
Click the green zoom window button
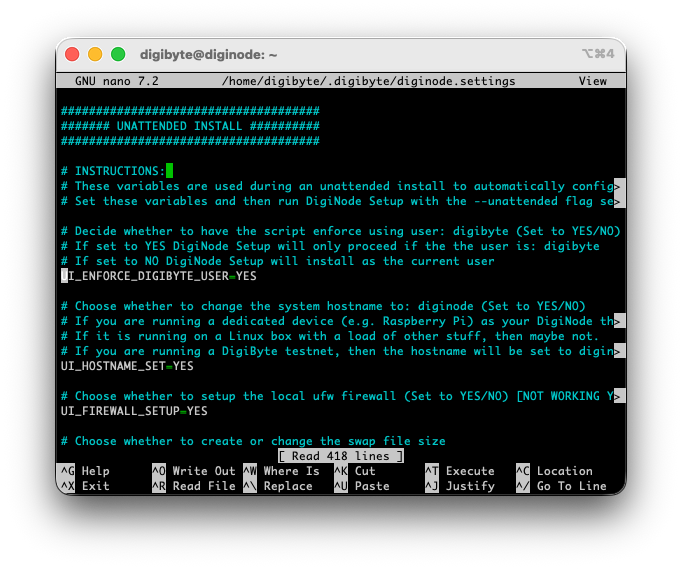[118, 54]
